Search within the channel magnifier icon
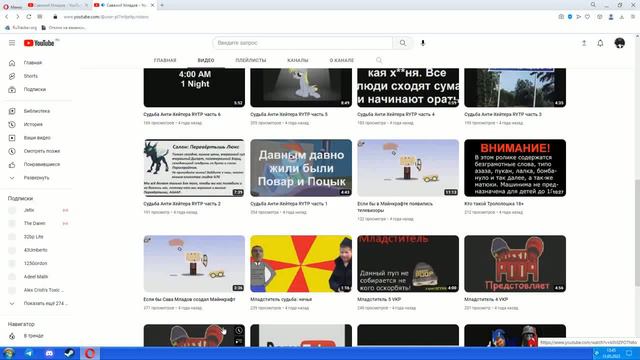 [x=379, y=60]
